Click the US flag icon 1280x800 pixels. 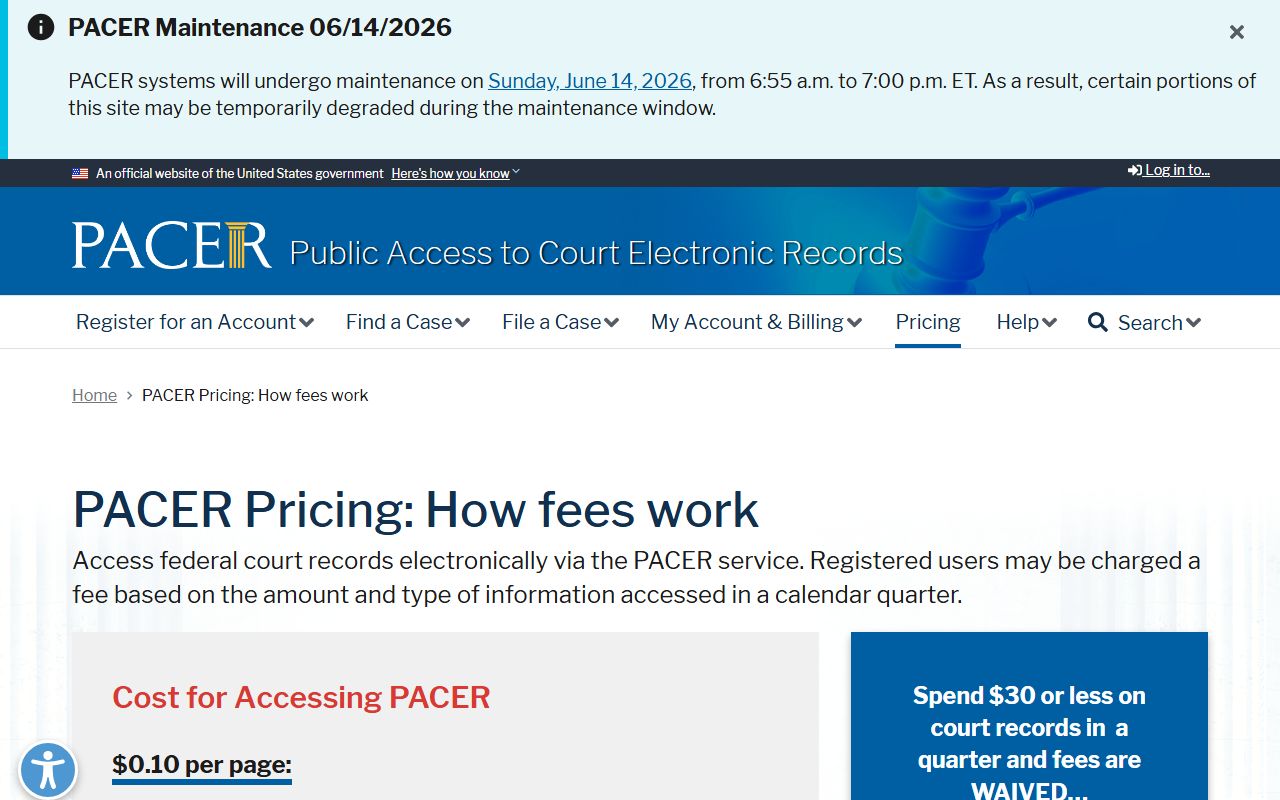[x=80, y=173]
